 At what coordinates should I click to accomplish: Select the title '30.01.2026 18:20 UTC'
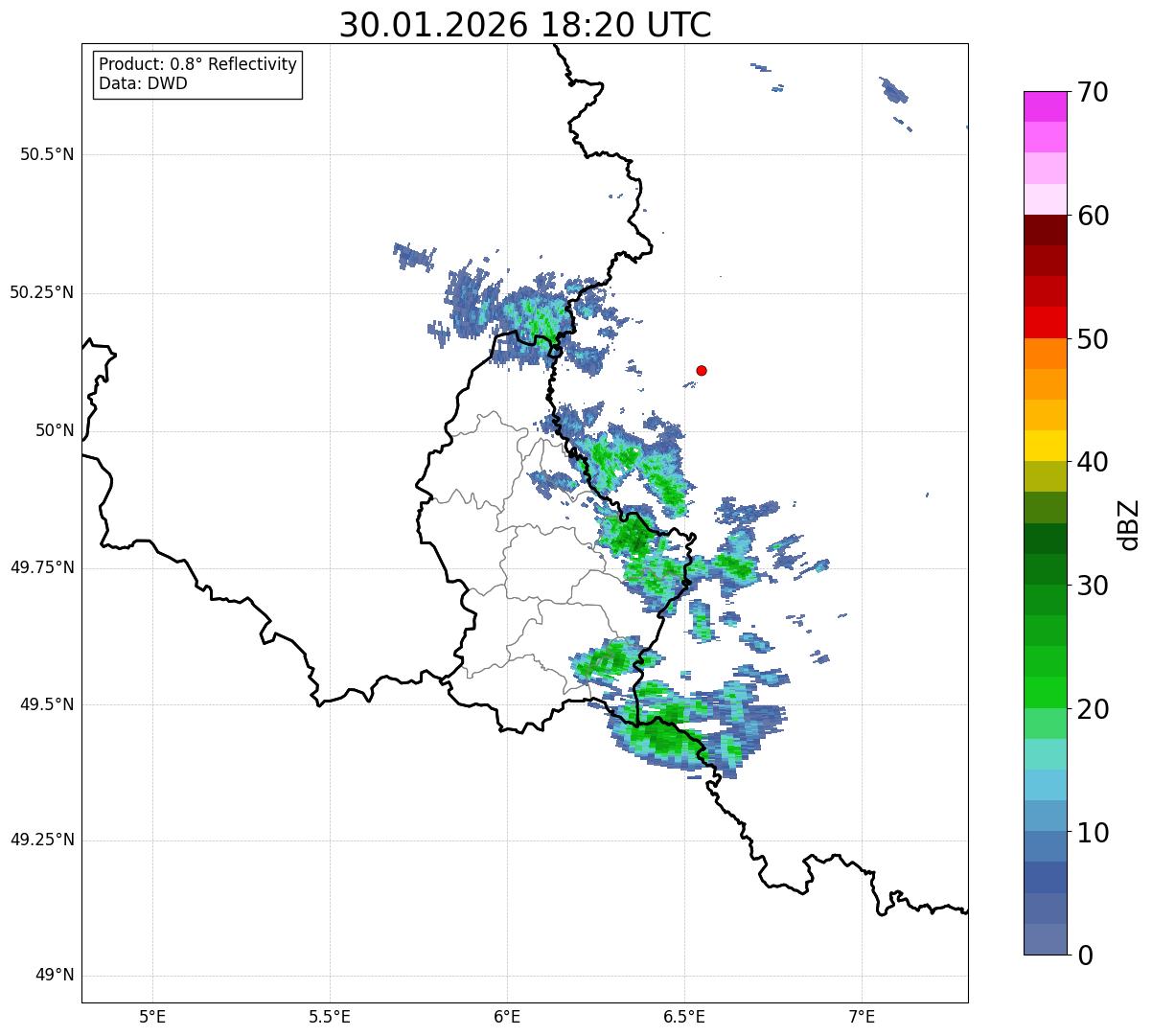click(525, 25)
